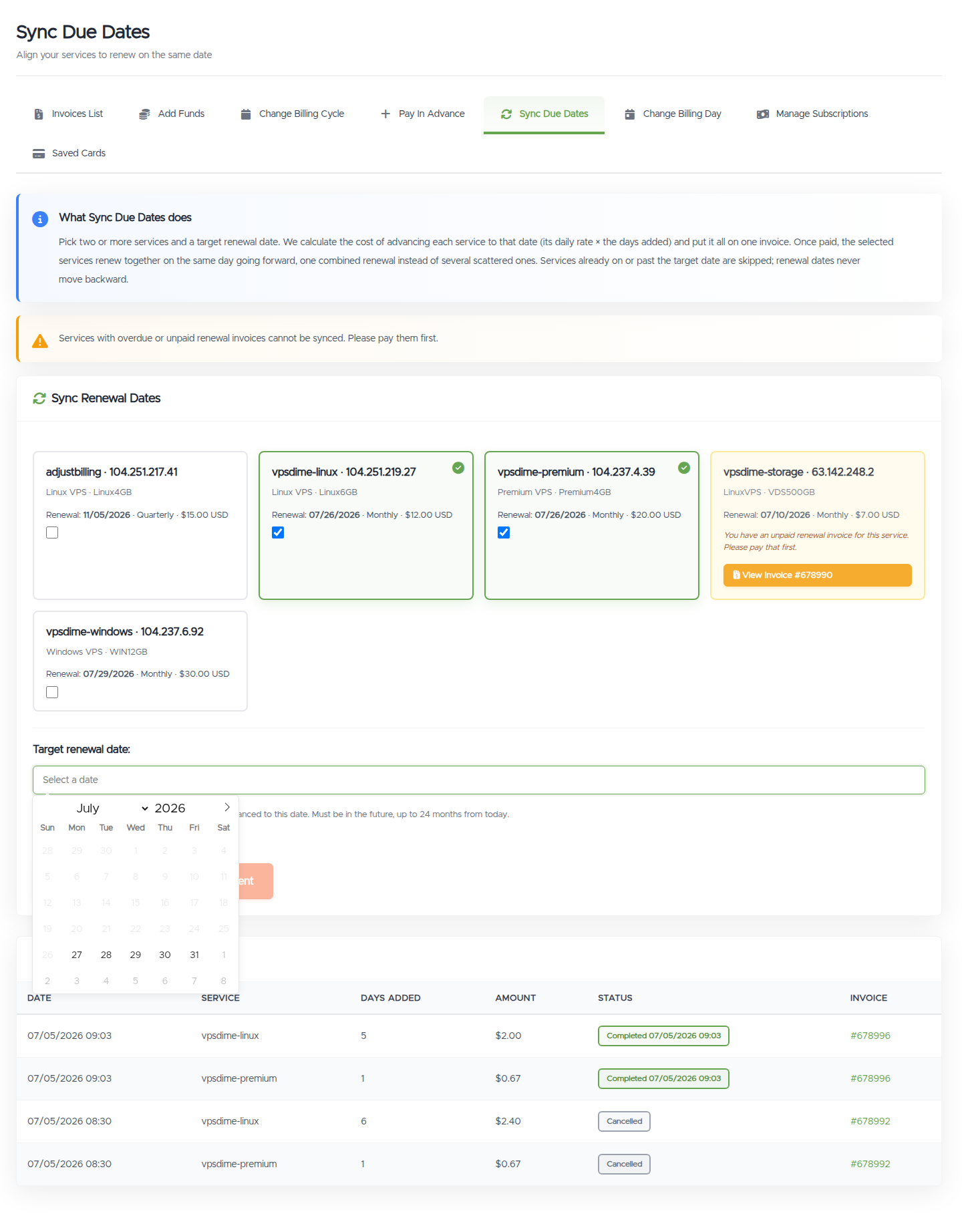Image resolution: width=962 pixels, height=1232 pixels.
Task: Uncheck the vpsdime-linux service checkbox
Action: (x=278, y=532)
